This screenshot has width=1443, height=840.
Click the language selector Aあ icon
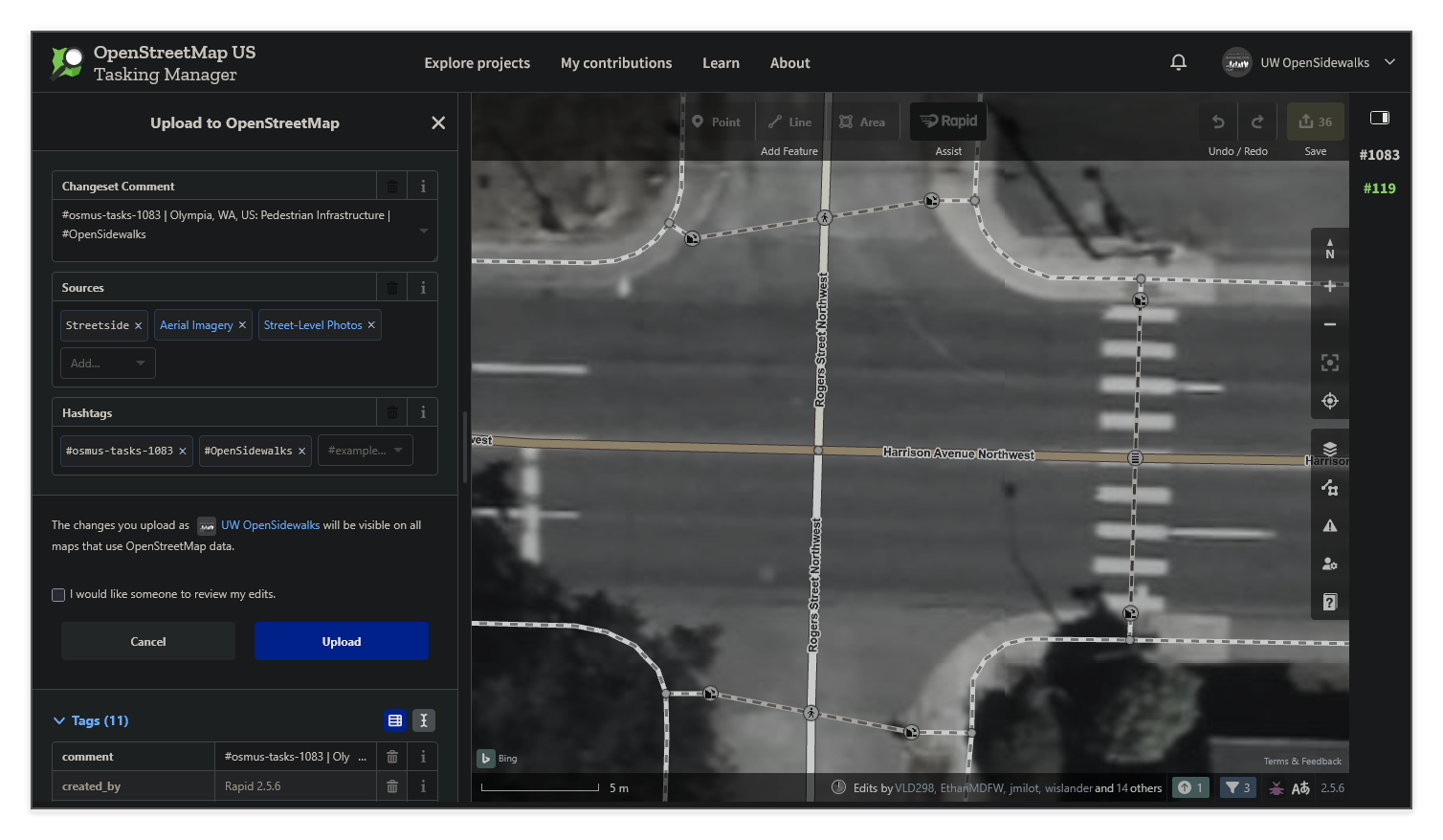coord(1301,787)
